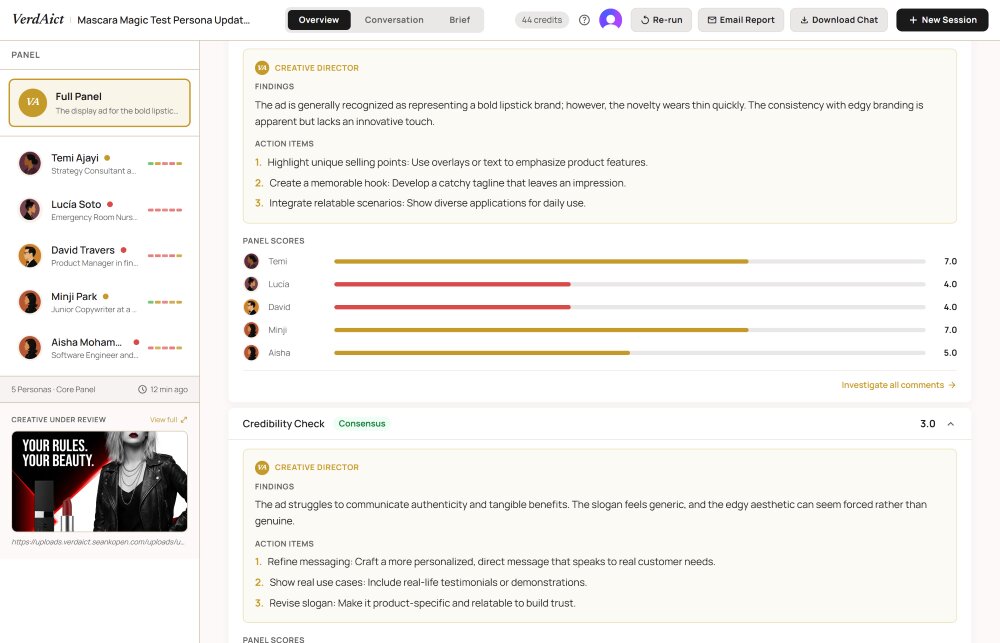Click View full creative link

click(168, 420)
